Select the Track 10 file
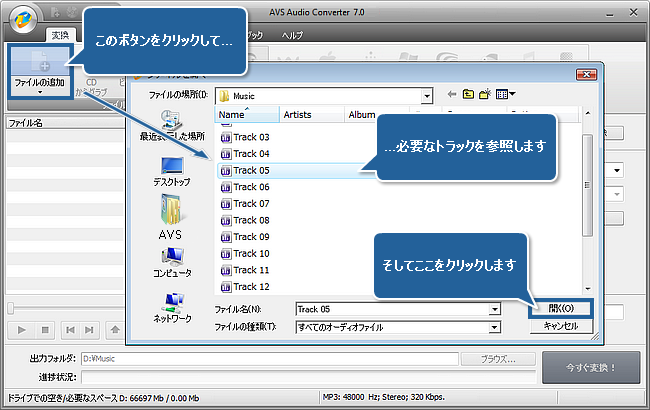The image size is (650, 410). (245, 253)
